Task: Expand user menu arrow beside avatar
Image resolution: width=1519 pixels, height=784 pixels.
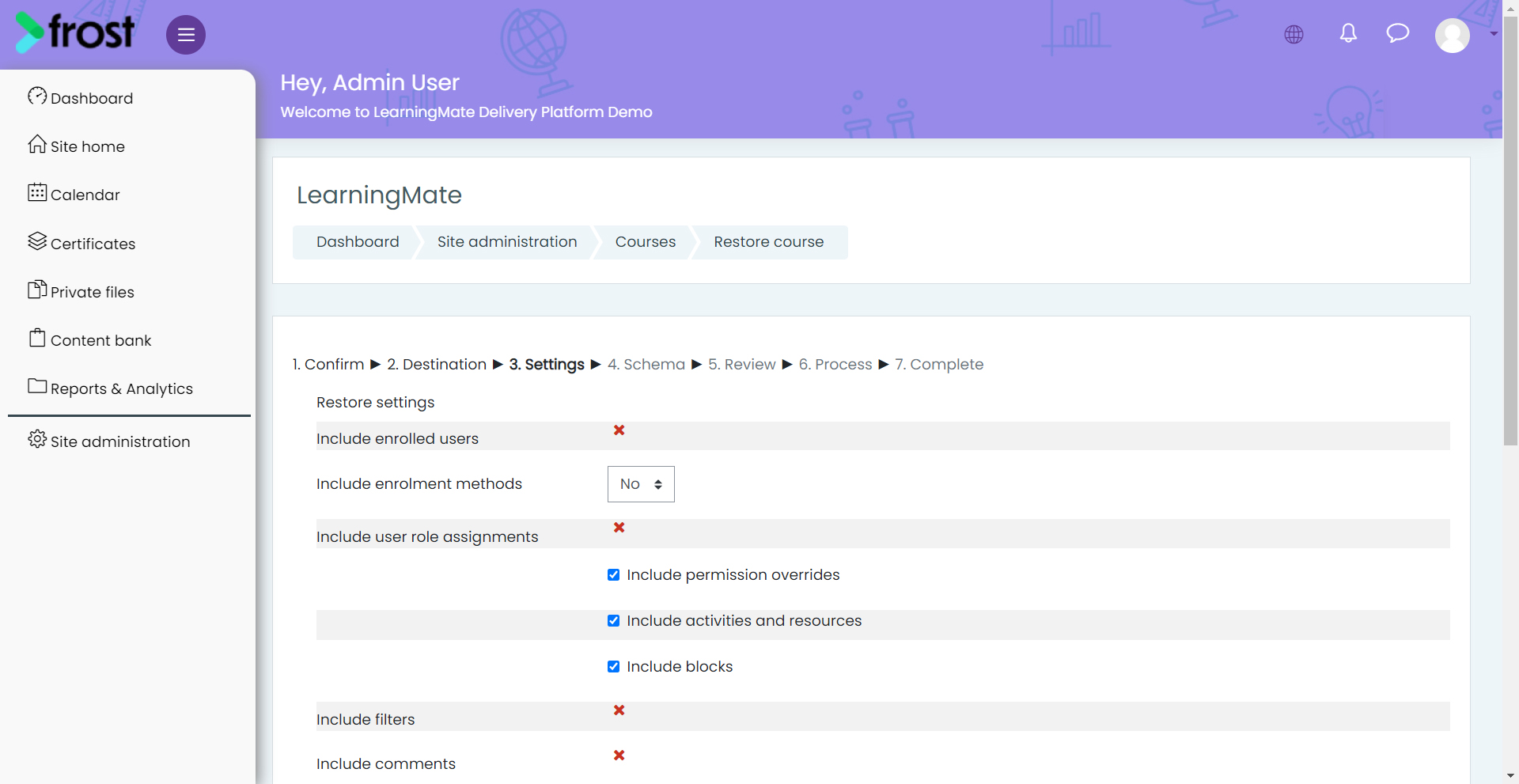Action: click(1494, 34)
